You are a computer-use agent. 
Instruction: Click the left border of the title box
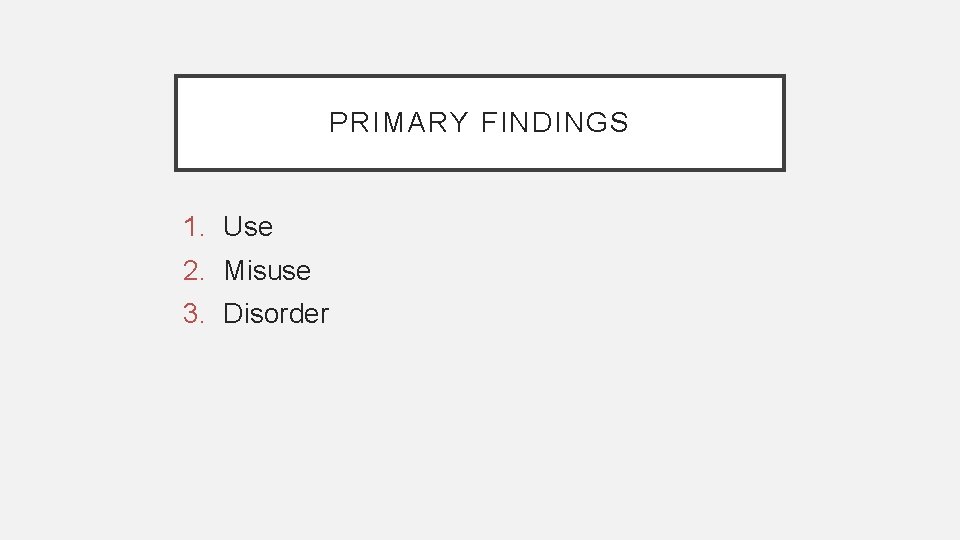click(177, 123)
